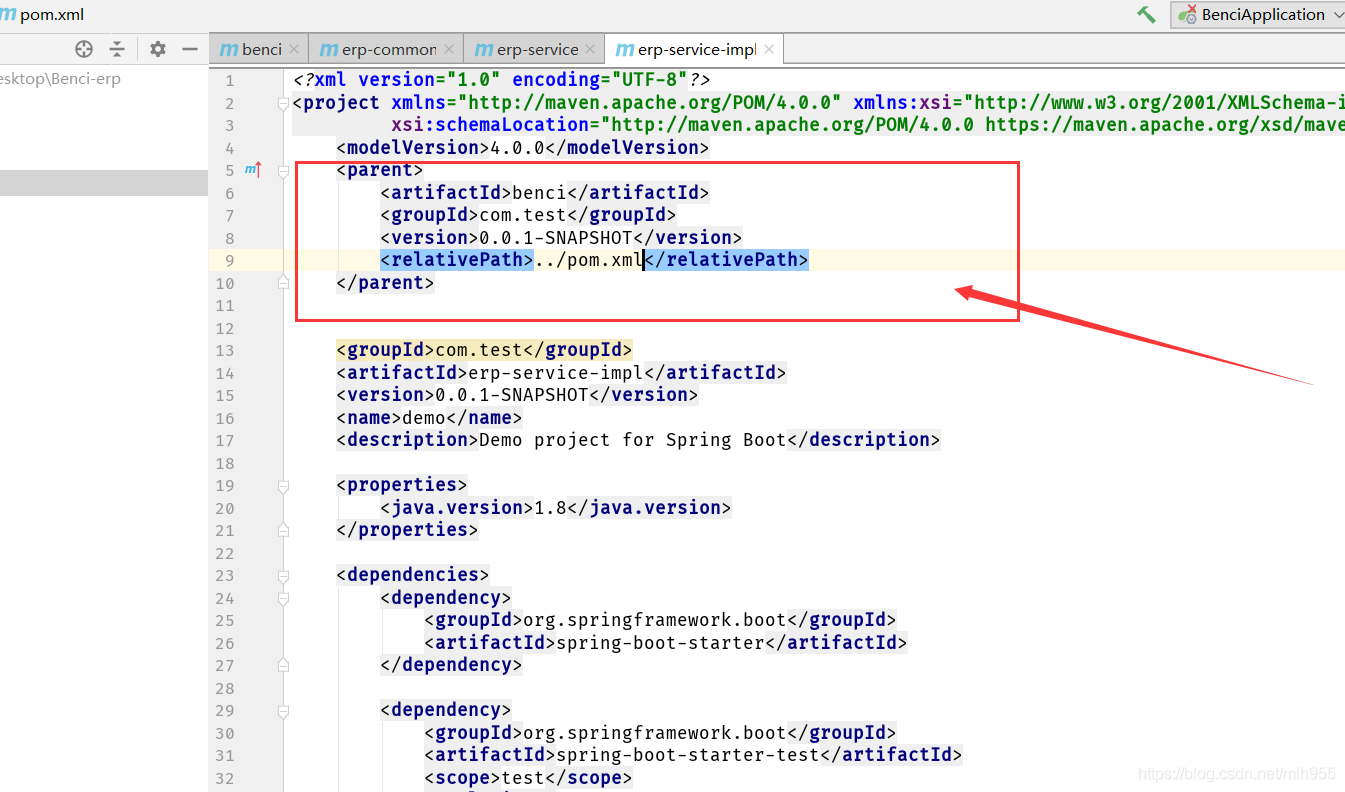Viewport: 1345px width, 792px height.
Task: Click the java.version value 1.8
Action: point(551,508)
